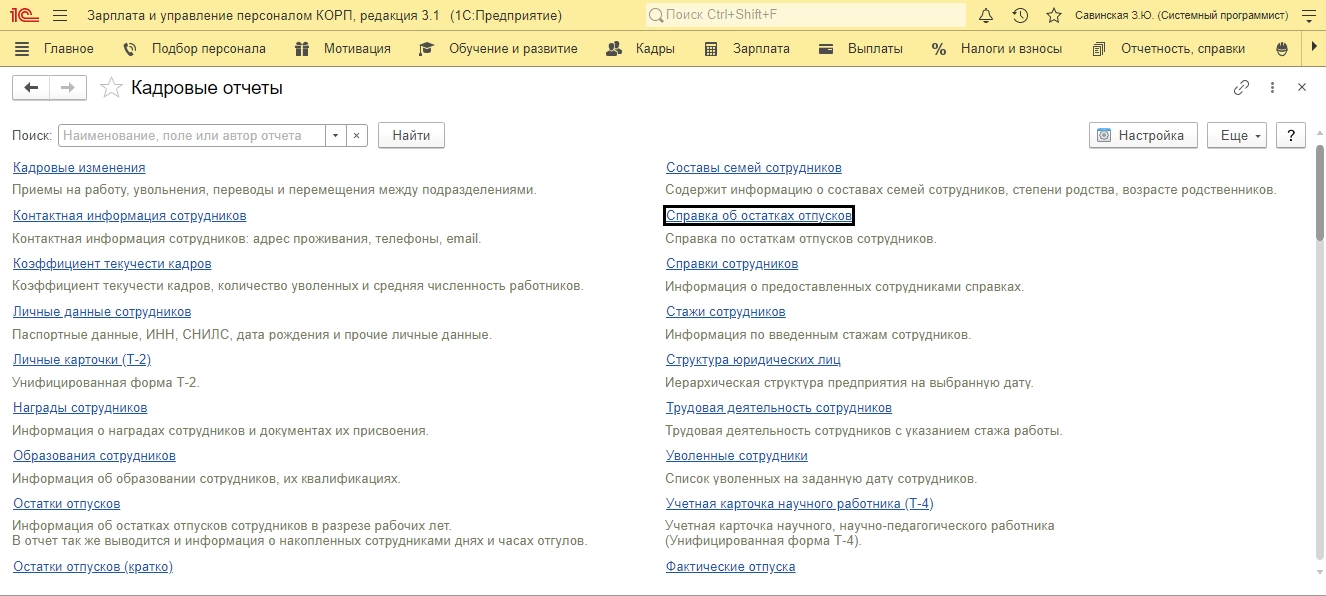The width and height of the screenshot is (1326, 596).
Task: Open report Коэффициент текучести кадров
Action: click(112, 264)
